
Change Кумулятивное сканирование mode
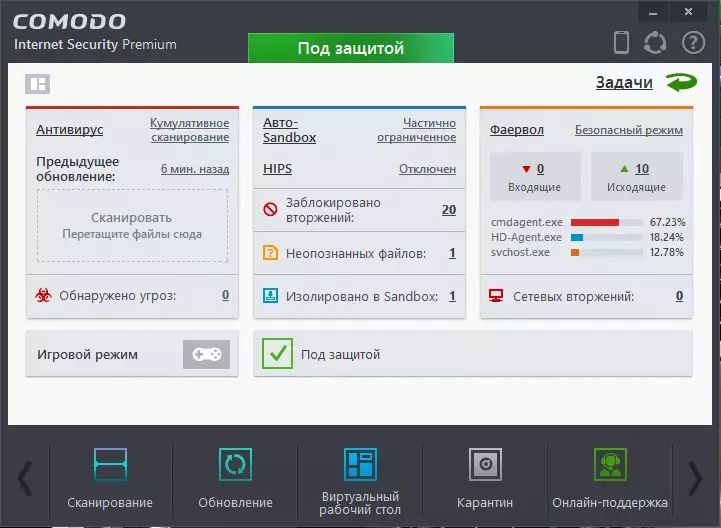[x=189, y=130]
